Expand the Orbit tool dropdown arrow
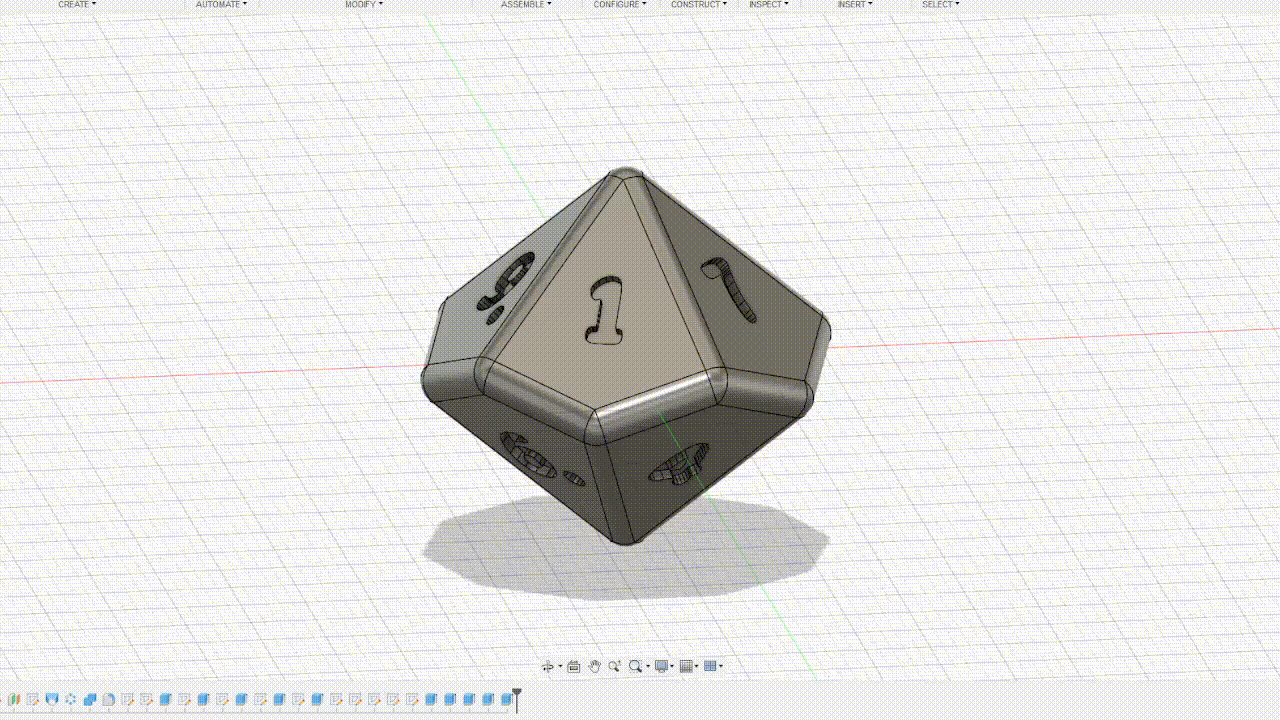1280x720 pixels. coord(560,666)
